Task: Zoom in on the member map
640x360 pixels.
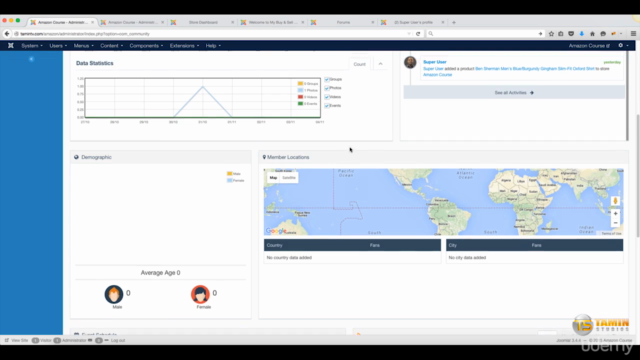Action: pos(616,213)
